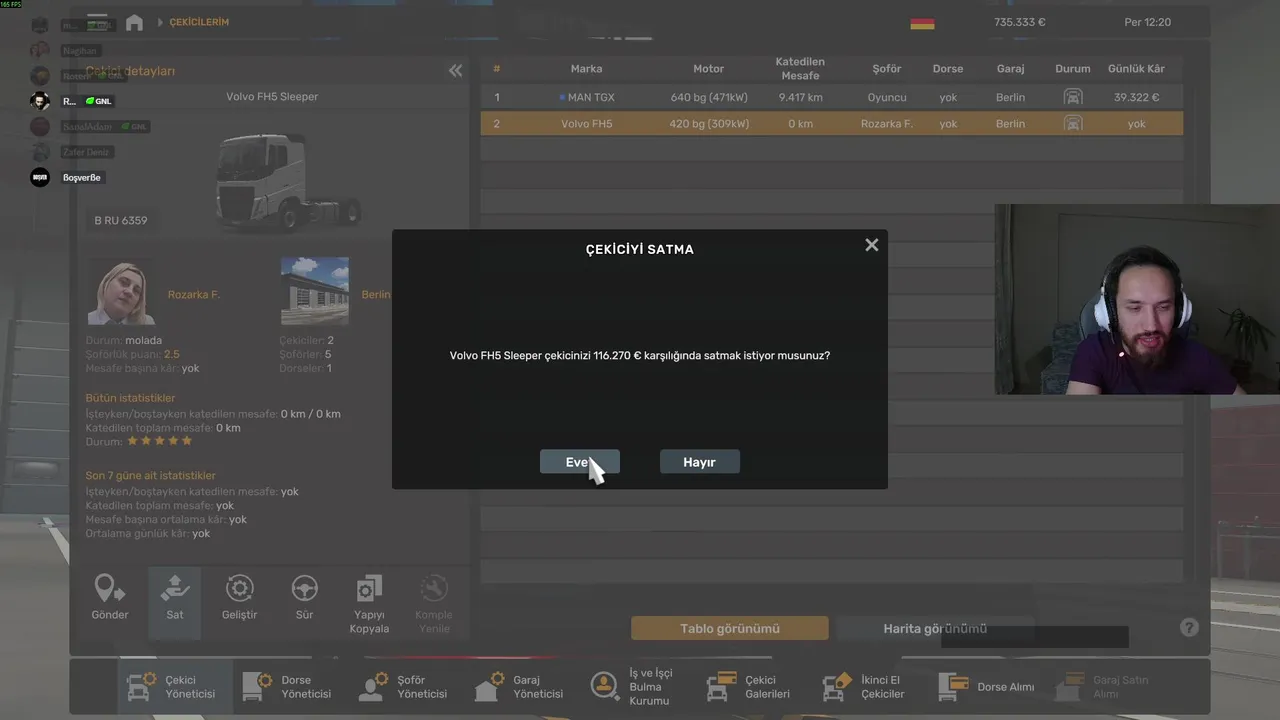This screenshot has height=720, width=1280.
Task: Sort table by Günlük Kâr column
Action: pos(1136,69)
